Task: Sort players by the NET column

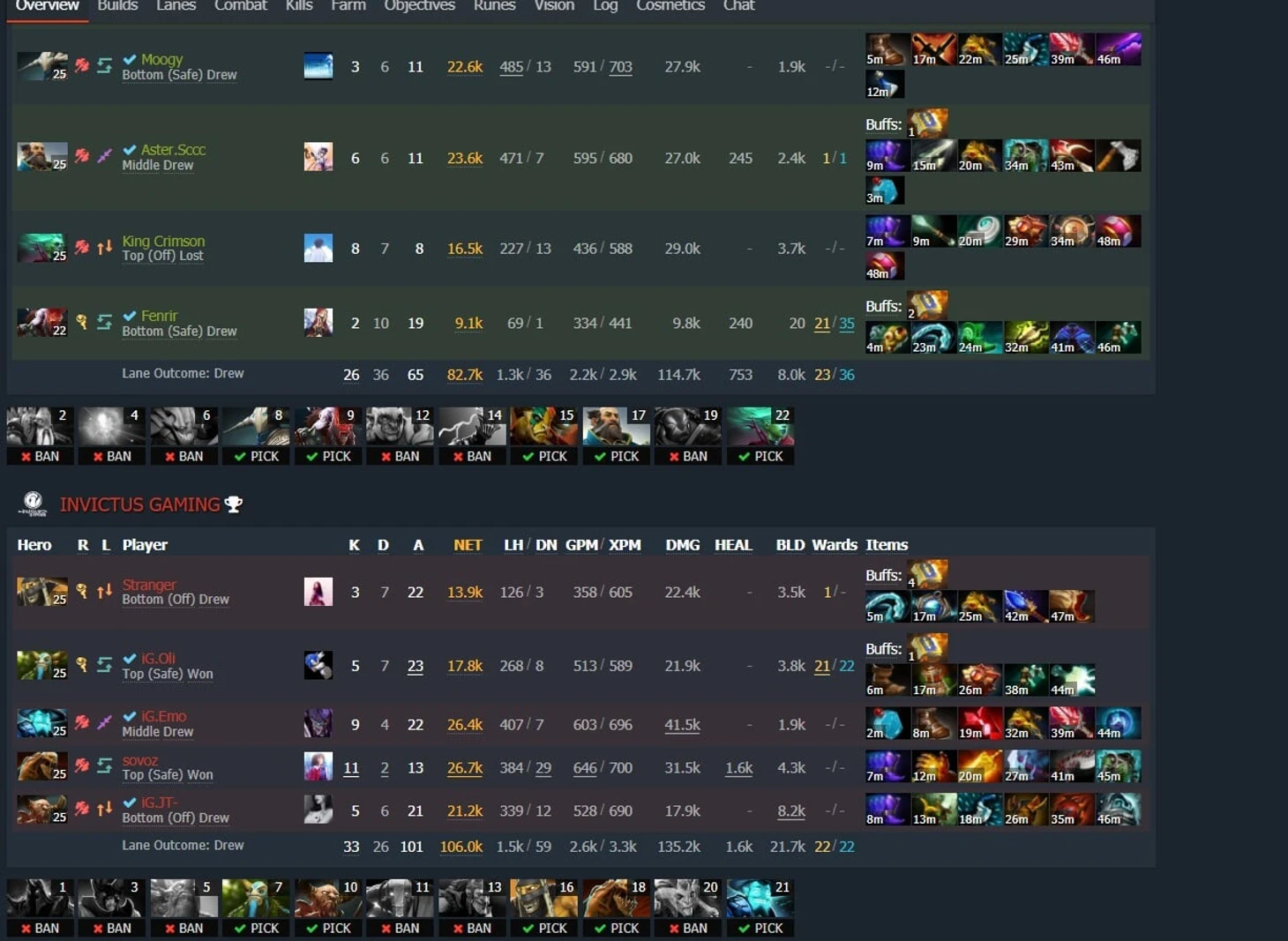Action: 468,545
